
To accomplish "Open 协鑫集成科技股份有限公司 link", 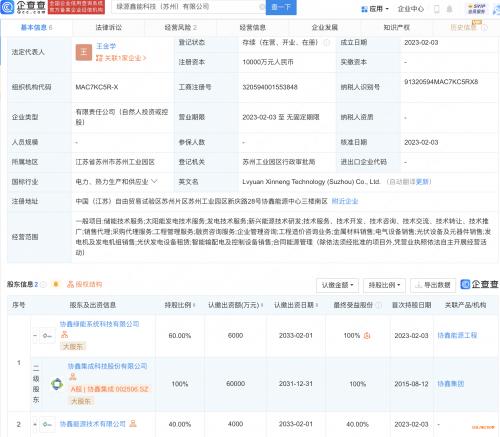I will [107, 366].
